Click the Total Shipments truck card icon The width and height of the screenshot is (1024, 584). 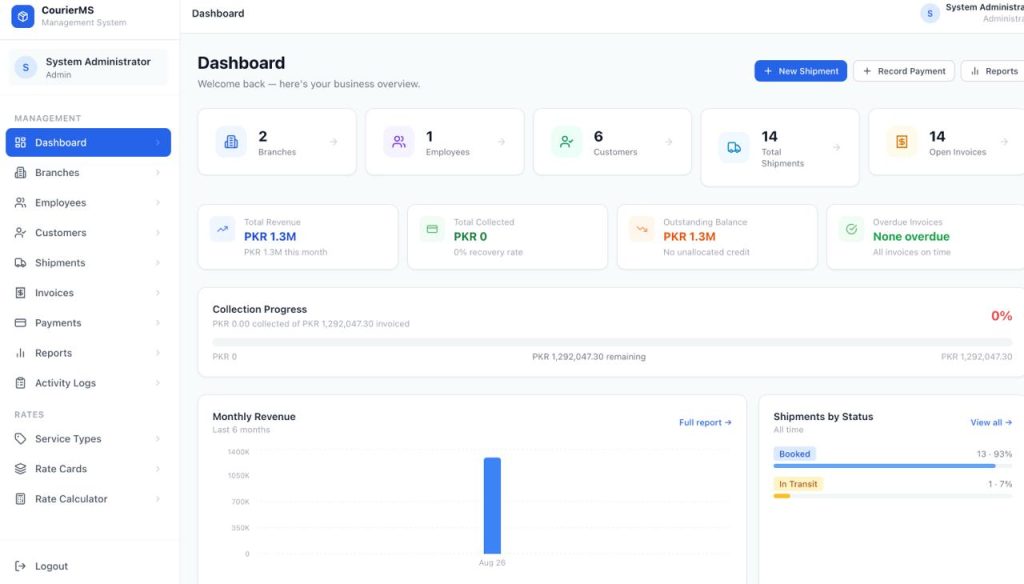(x=734, y=148)
